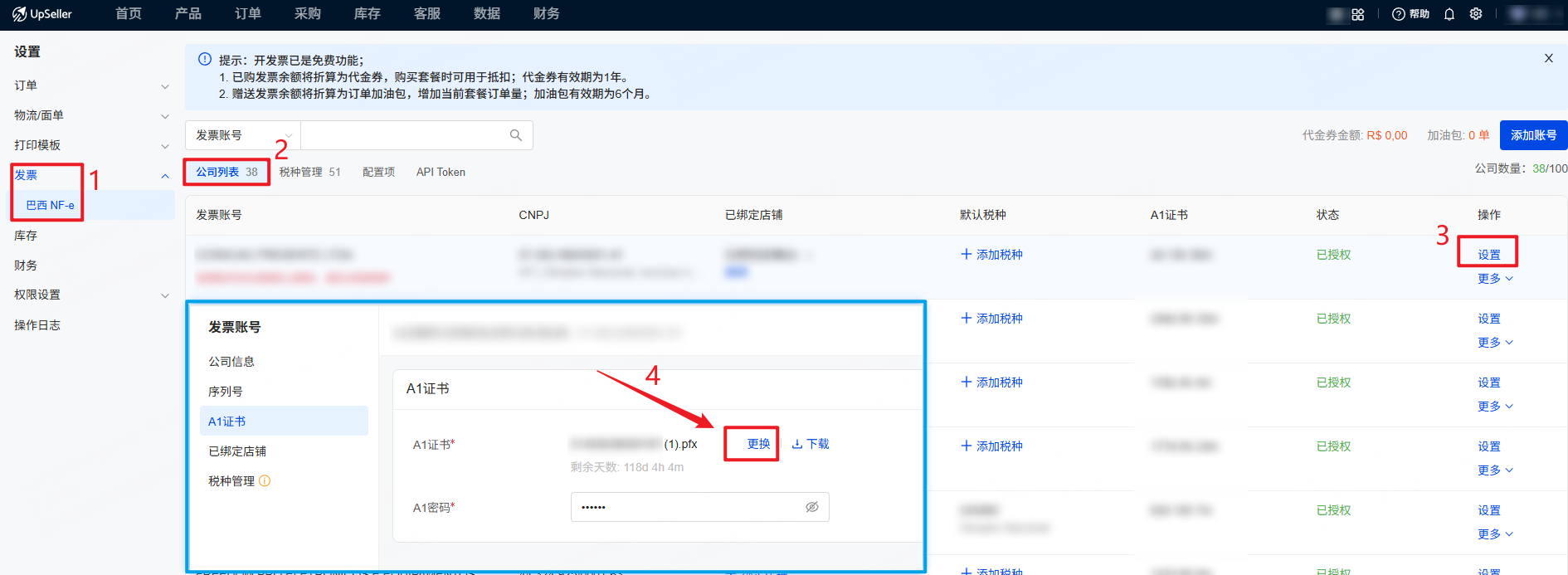Close the blue tip banner

pos(1548,58)
